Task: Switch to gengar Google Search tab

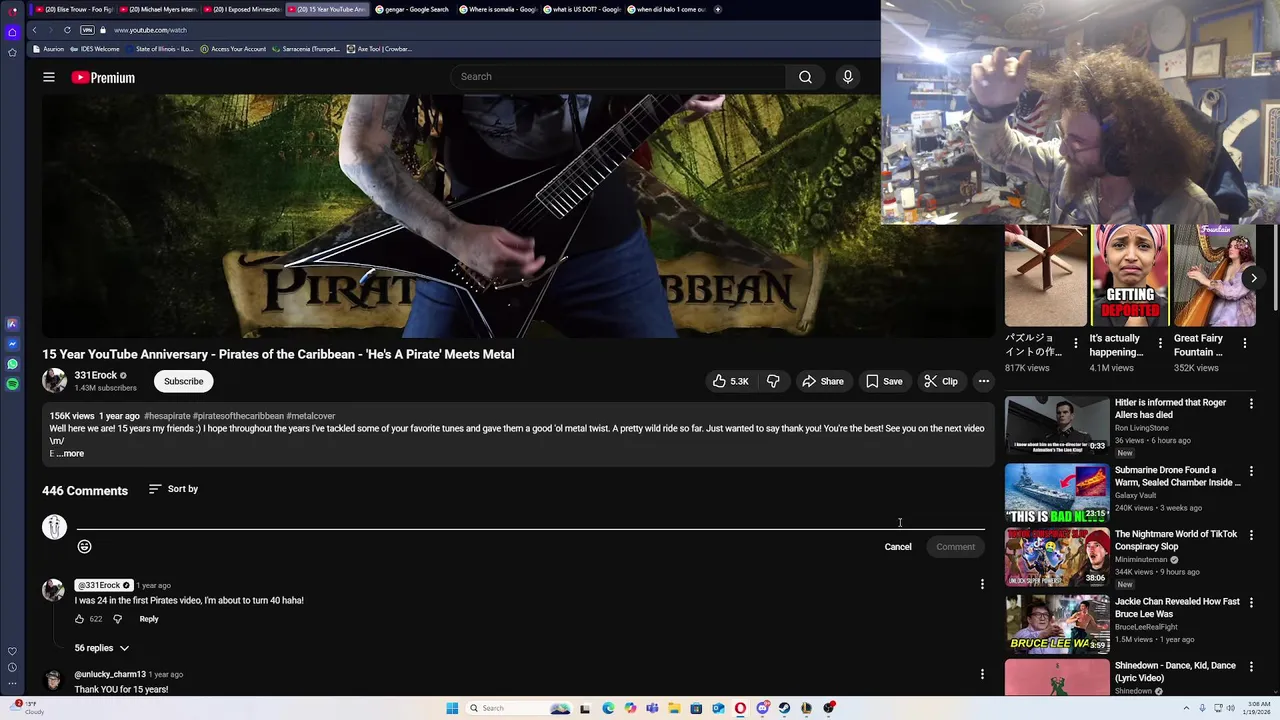Action: [411, 9]
